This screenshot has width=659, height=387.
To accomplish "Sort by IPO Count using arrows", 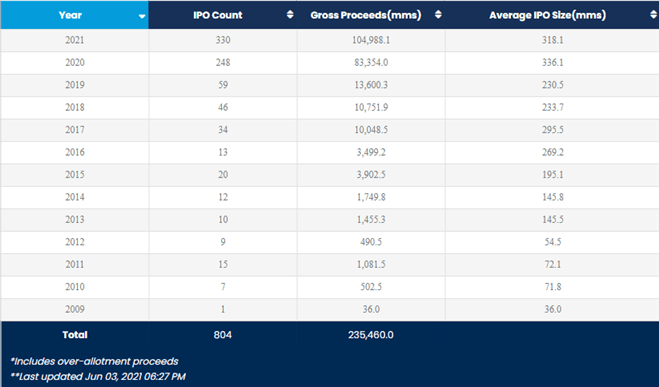I will pyautogui.click(x=290, y=15).
